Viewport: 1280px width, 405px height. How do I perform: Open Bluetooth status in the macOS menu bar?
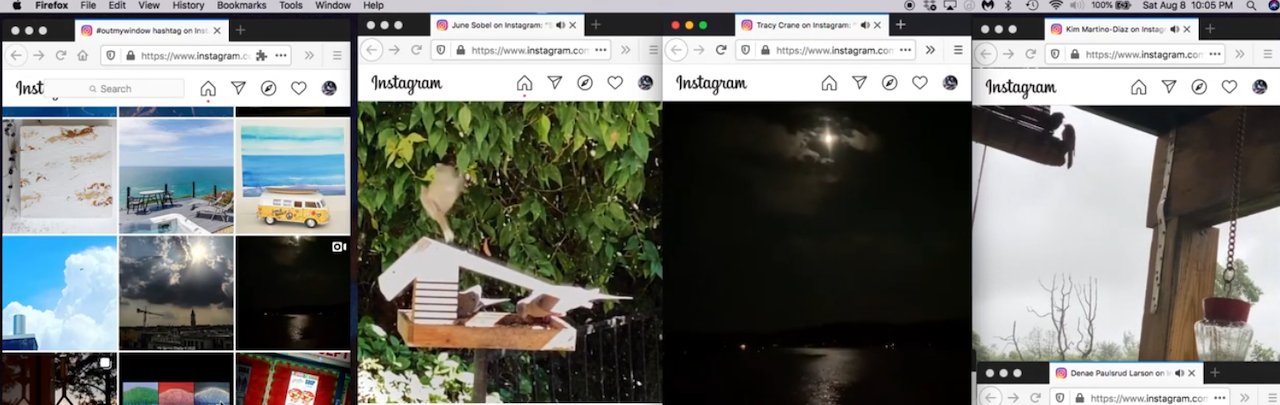tap(1008, 6)
